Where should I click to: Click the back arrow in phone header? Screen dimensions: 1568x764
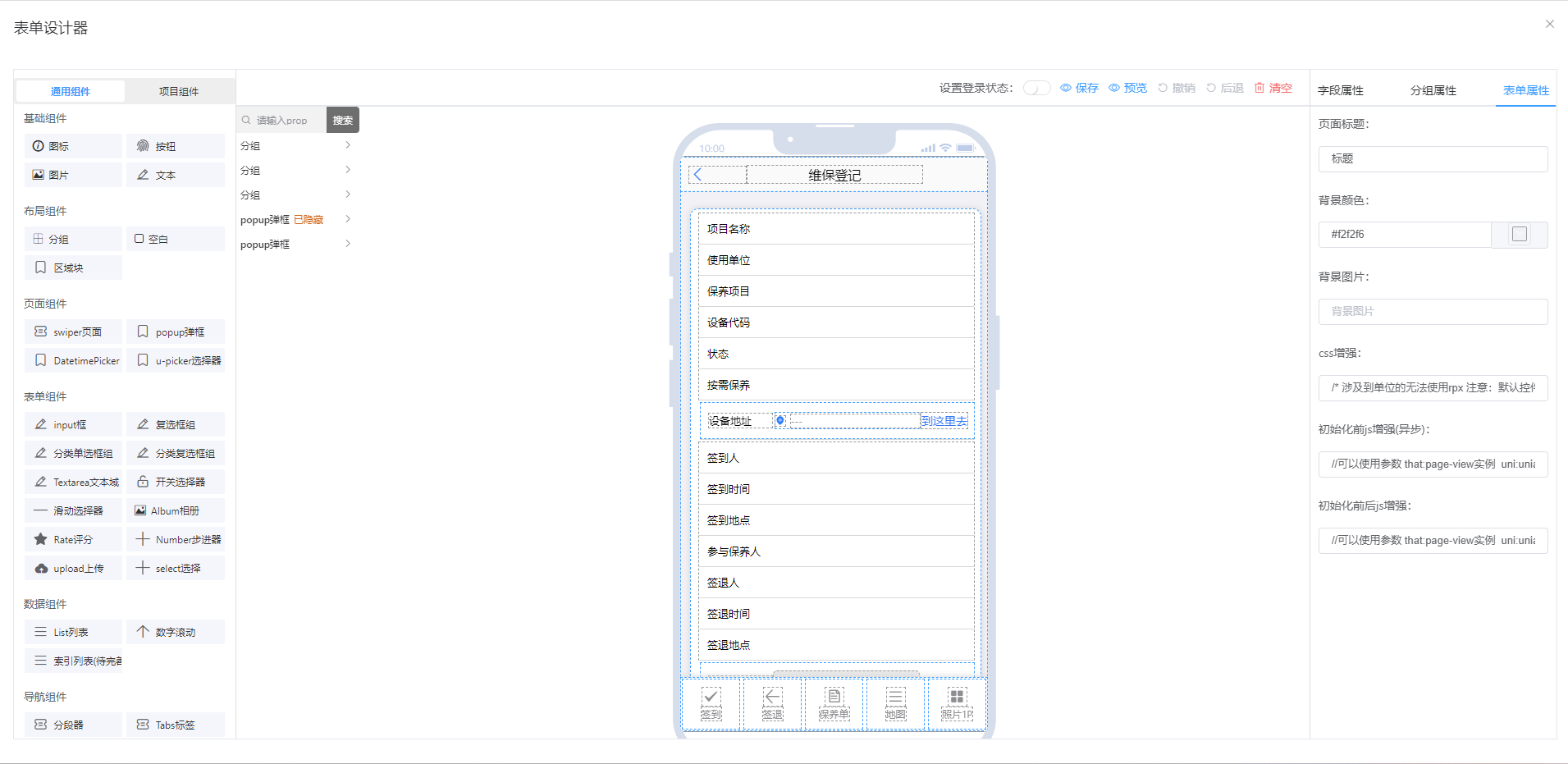point(698,175)
